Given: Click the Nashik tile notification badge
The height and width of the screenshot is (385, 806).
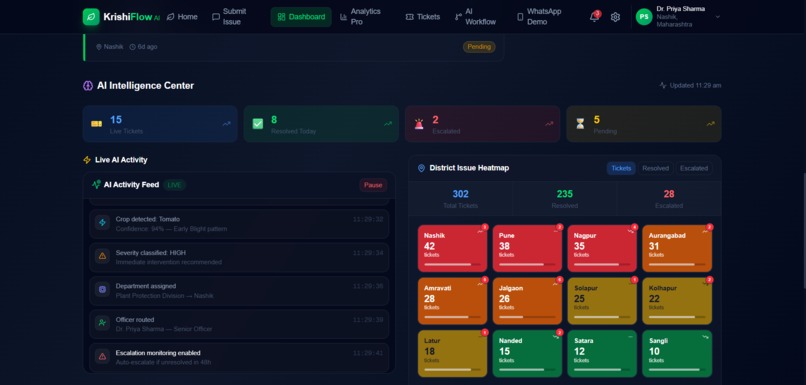Looking at the screenshot, I should click(484, 227).
